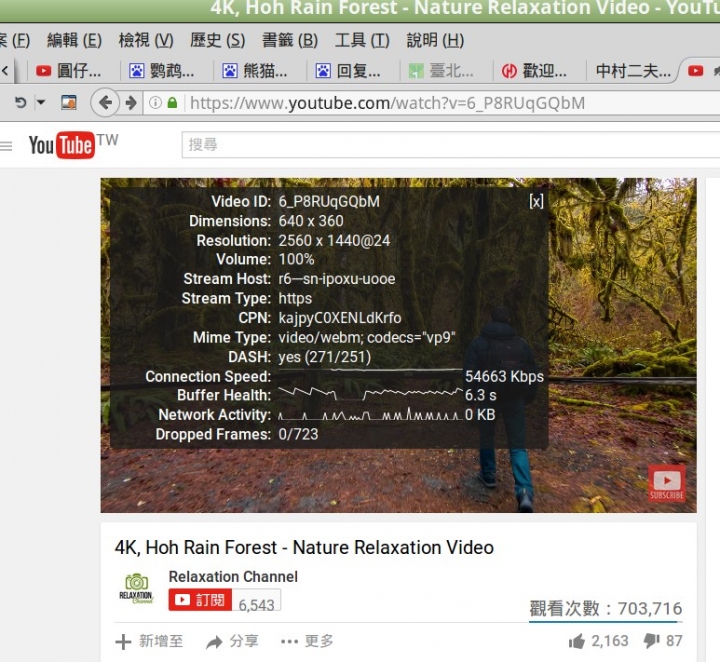Screen dimensions: 720x662
Task: Open the 熊猫... bookmark
Action: pyautogui.click(x=255, y=71)
